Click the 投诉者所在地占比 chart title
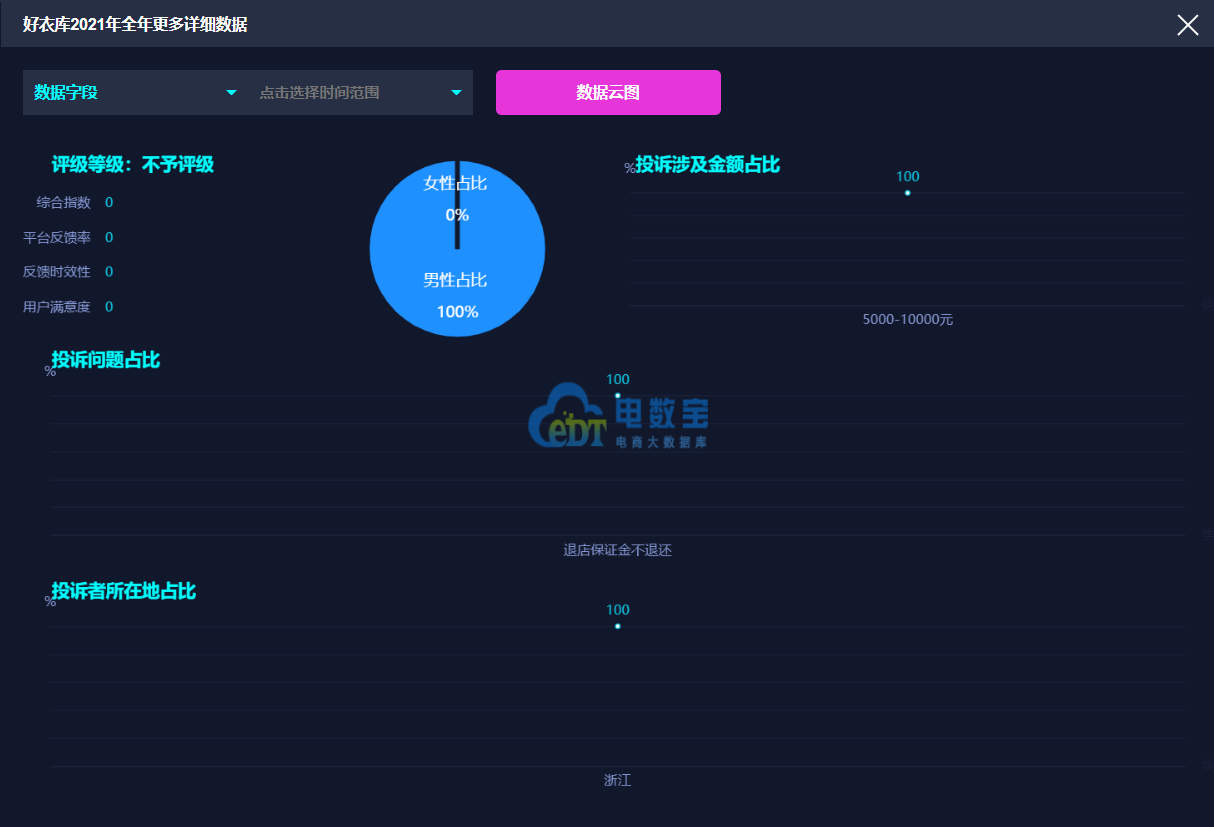1214x827 pixels. pyautogui.click(x=124, y=591)
